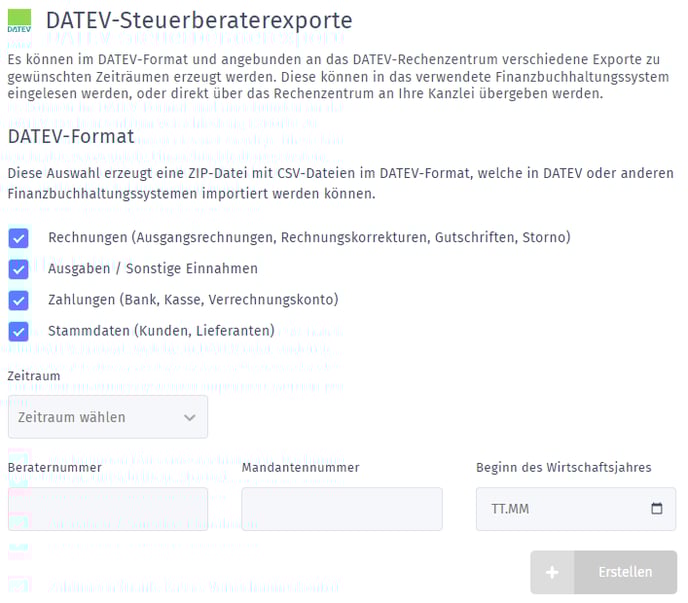Select the DATEV-Steuerberaterexporte heading
Viewport: 688px width, 603px height.
199,20
